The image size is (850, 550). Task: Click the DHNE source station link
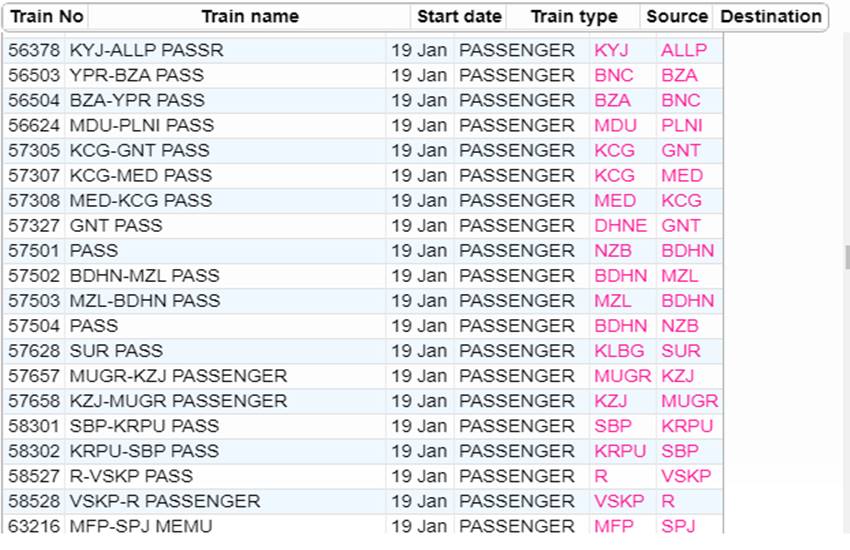(620, 226)
